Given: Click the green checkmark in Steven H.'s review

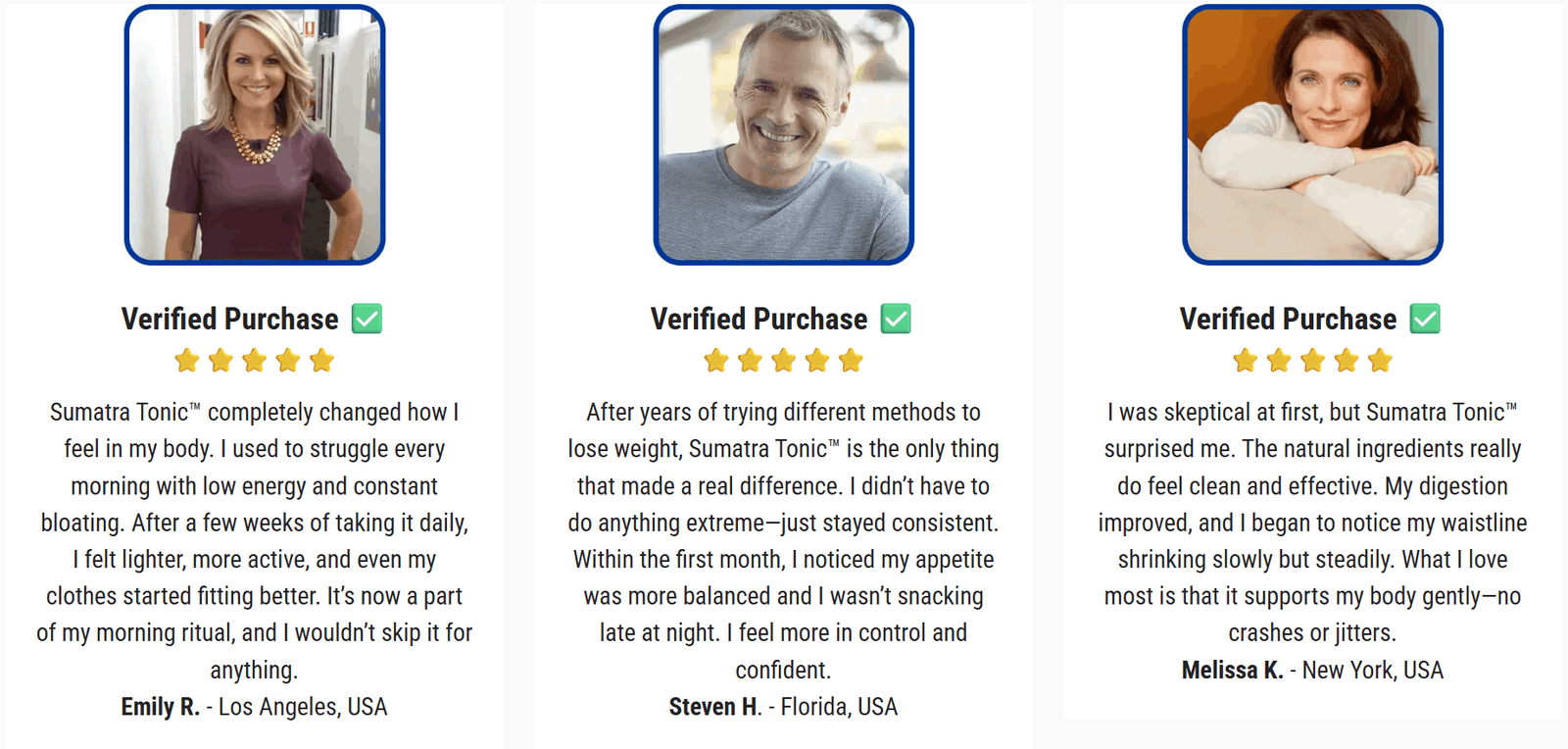Looking at the screenshot, I should point(896,319).
